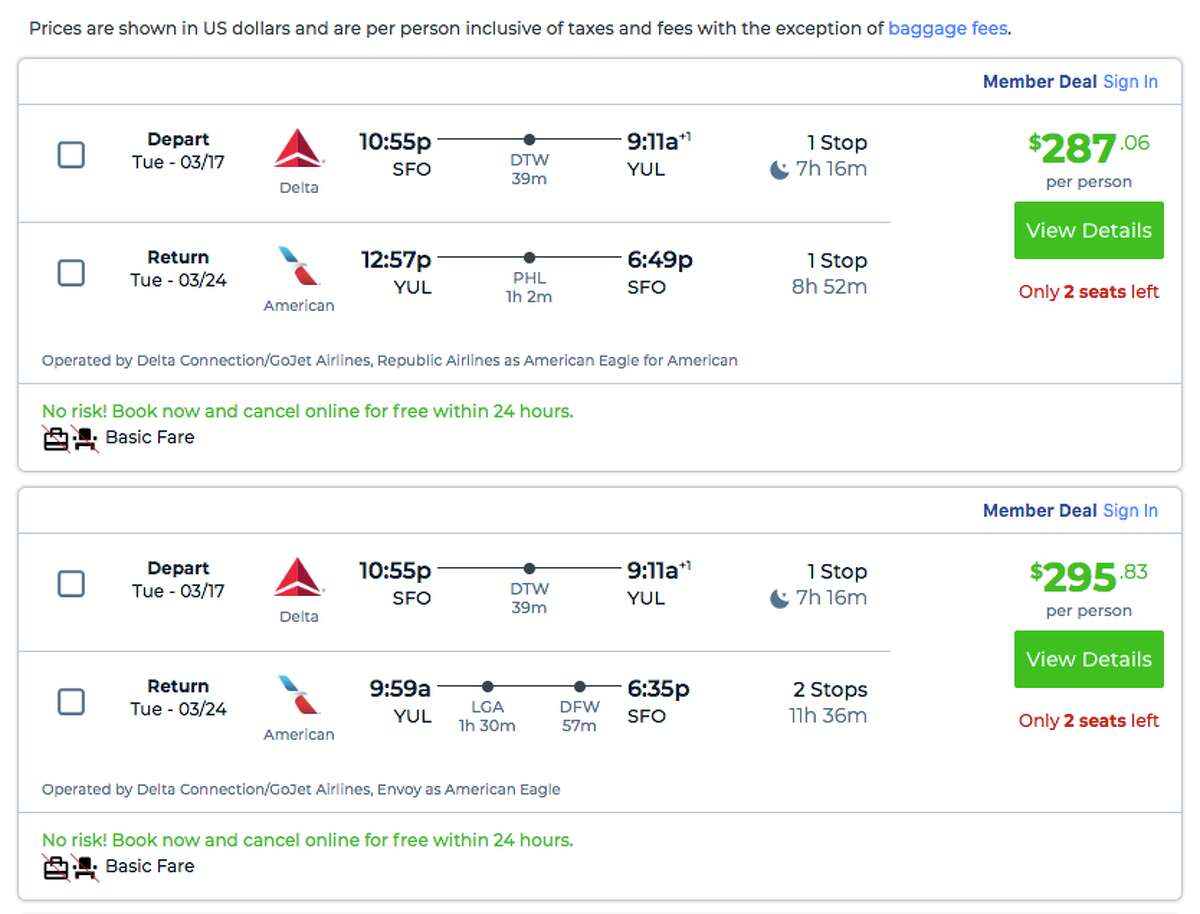Click View Details for the $287.06 fare
The width and height of the screenshot is (1200, 914).
click(1088, 230)
